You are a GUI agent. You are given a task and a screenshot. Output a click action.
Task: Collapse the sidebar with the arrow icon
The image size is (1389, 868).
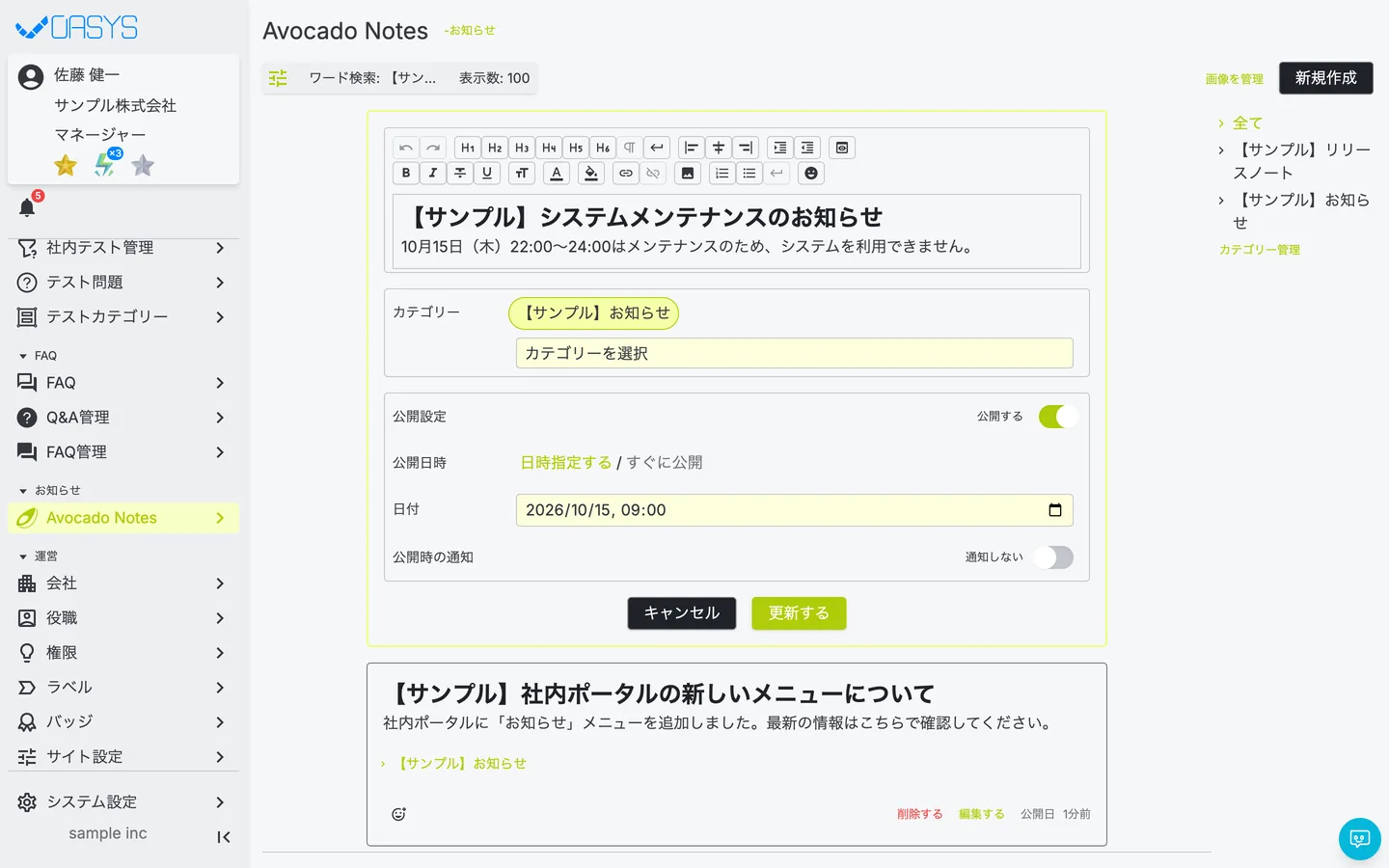pyautogui.click(x=224, y=837)
